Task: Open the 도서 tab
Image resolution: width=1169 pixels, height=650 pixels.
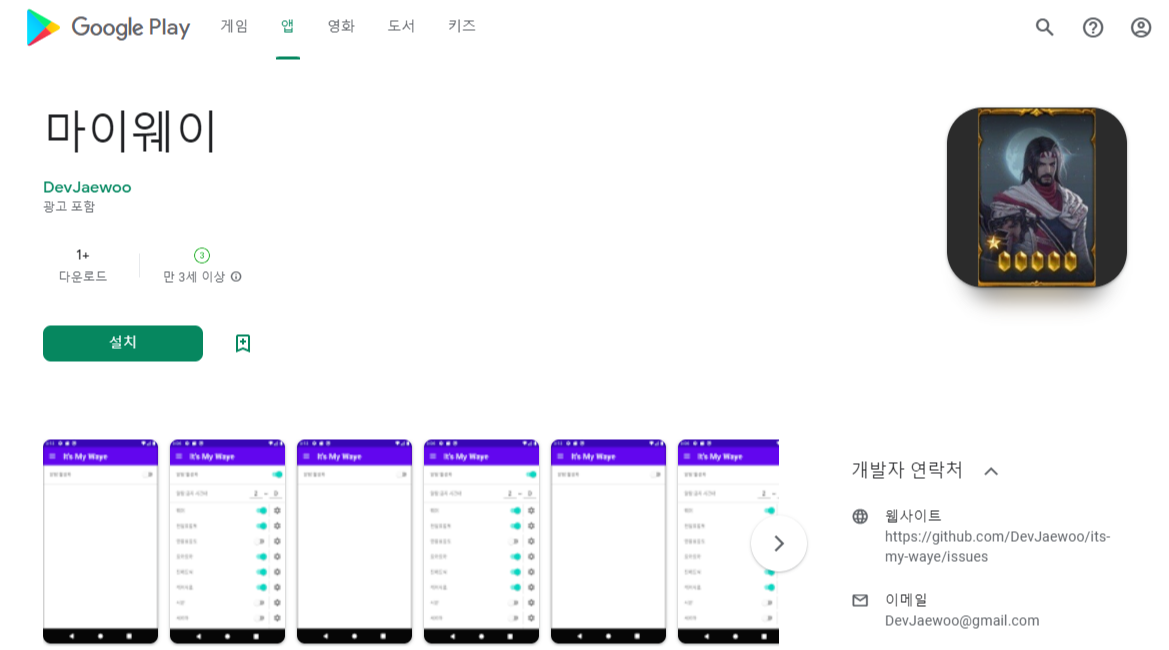Action: click(x=400, y=27)
